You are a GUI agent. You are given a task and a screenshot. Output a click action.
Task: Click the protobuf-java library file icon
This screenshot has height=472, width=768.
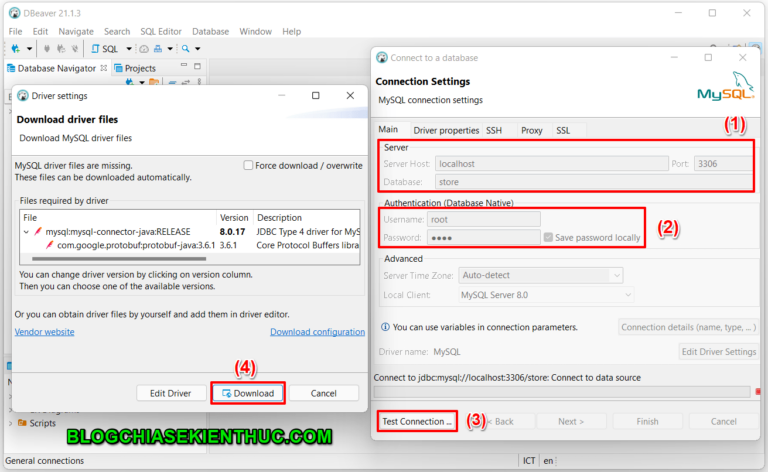point(49,244)
